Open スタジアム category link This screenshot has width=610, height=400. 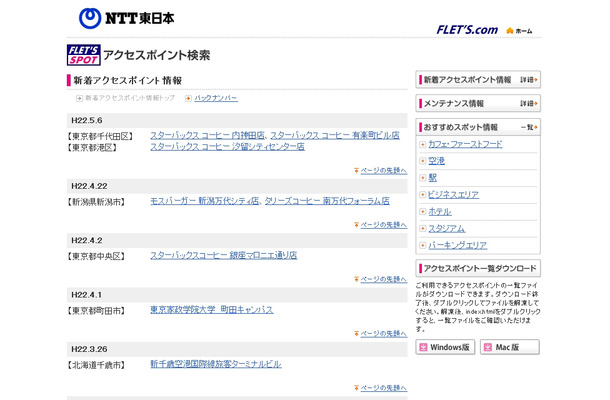click(x=447, y=229)
